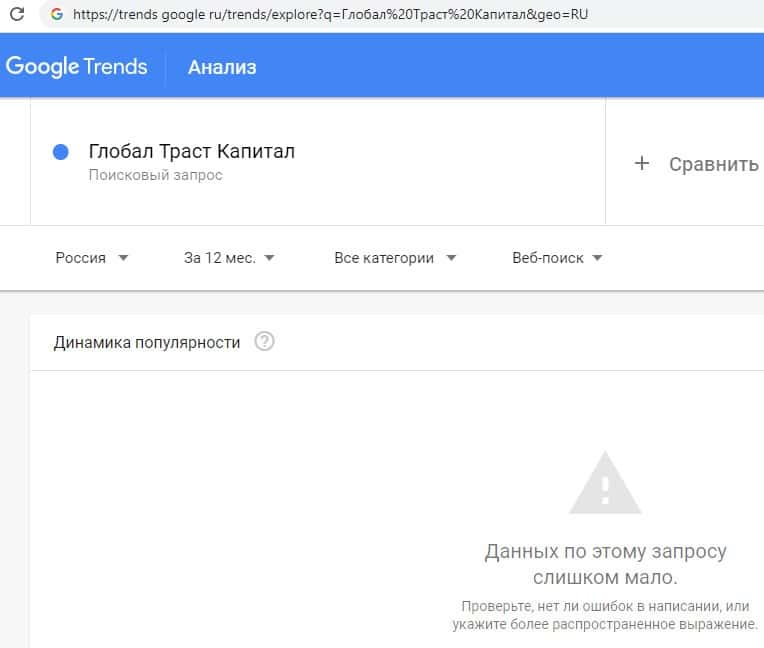
Task: Click the arrow next to Веб-поиск
Action: [x=597, y=258]
